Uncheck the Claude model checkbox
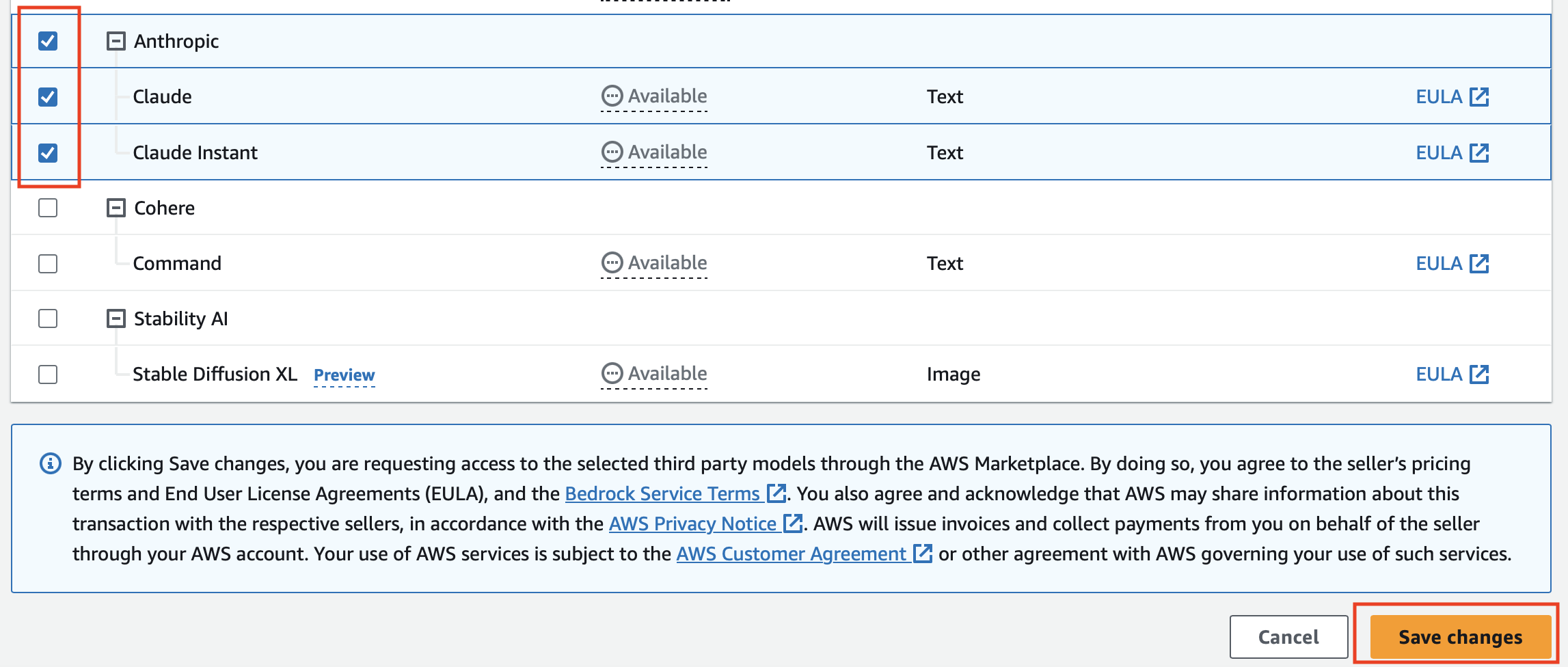Image resolution: width=1568 pixels, height=667 pixels. point(48,97)
